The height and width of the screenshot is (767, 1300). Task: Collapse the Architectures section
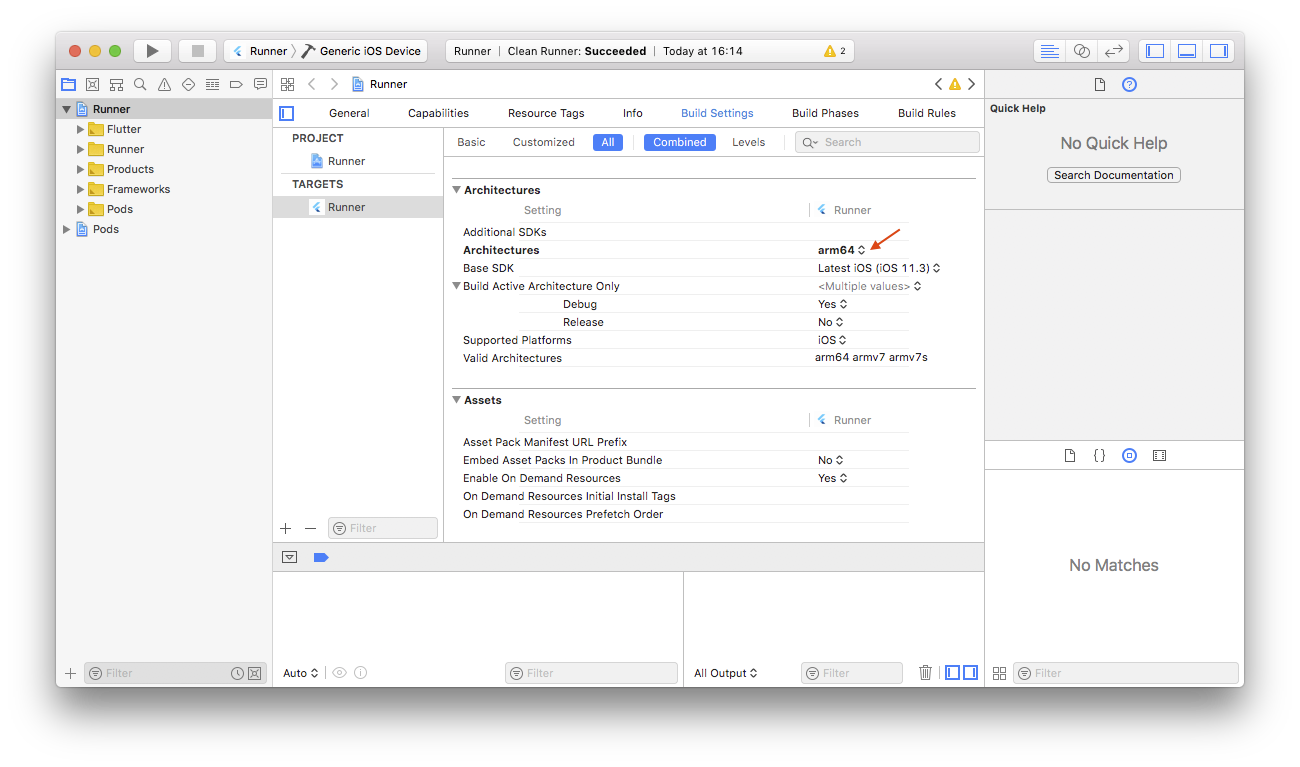[457, 190]
